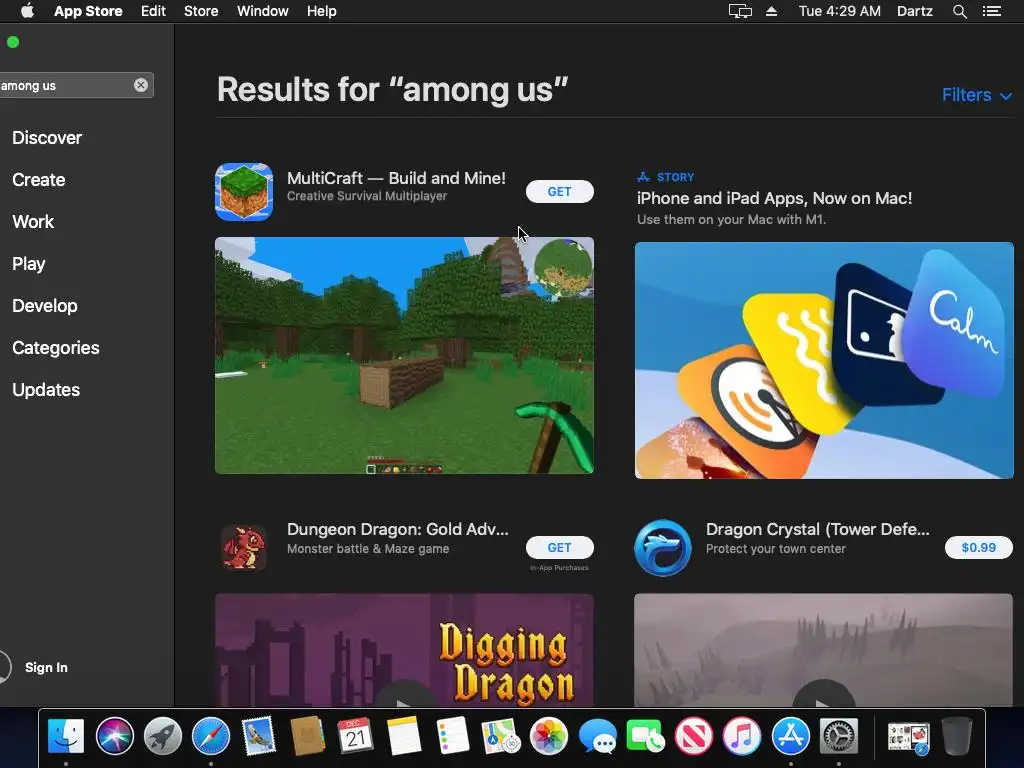The image size is (1024, 768).
Task: Click the screen mirroring menu bar icon
Action: (740, 11)
